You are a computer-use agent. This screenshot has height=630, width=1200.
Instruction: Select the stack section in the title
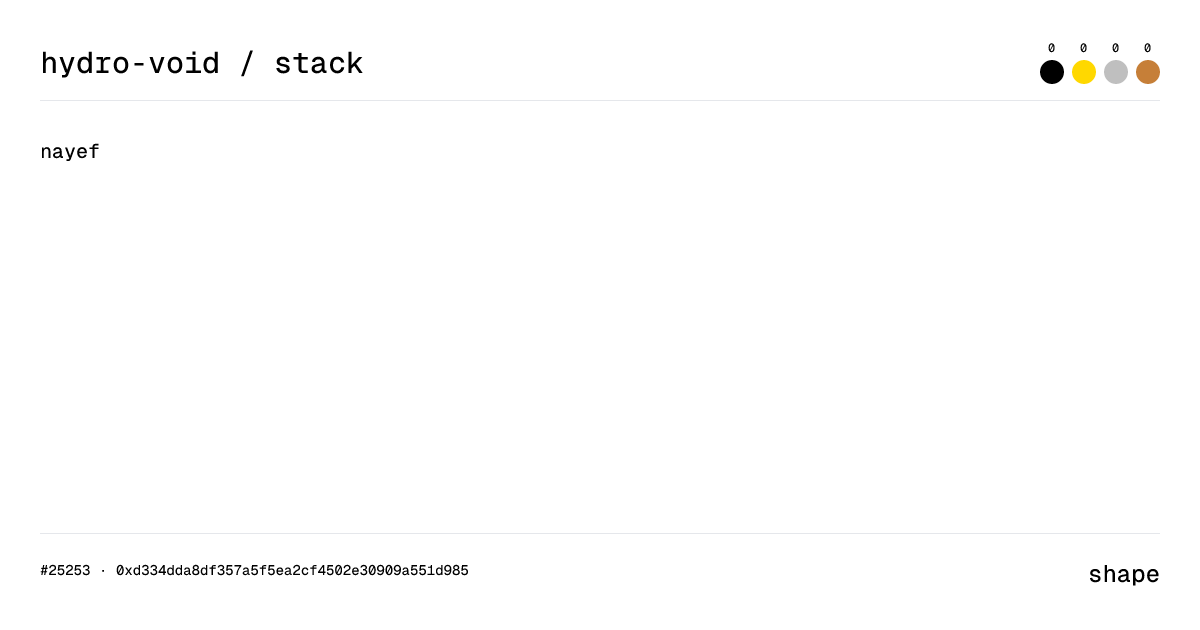pos(320,63)
